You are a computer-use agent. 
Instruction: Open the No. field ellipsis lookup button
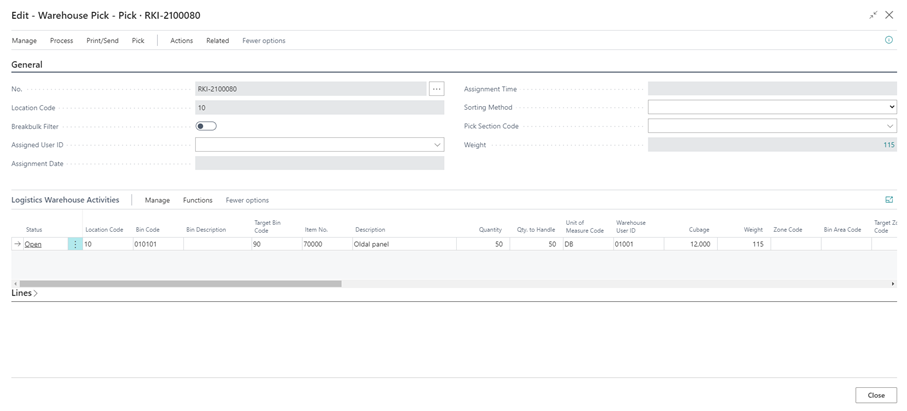[x=436, y=89]
